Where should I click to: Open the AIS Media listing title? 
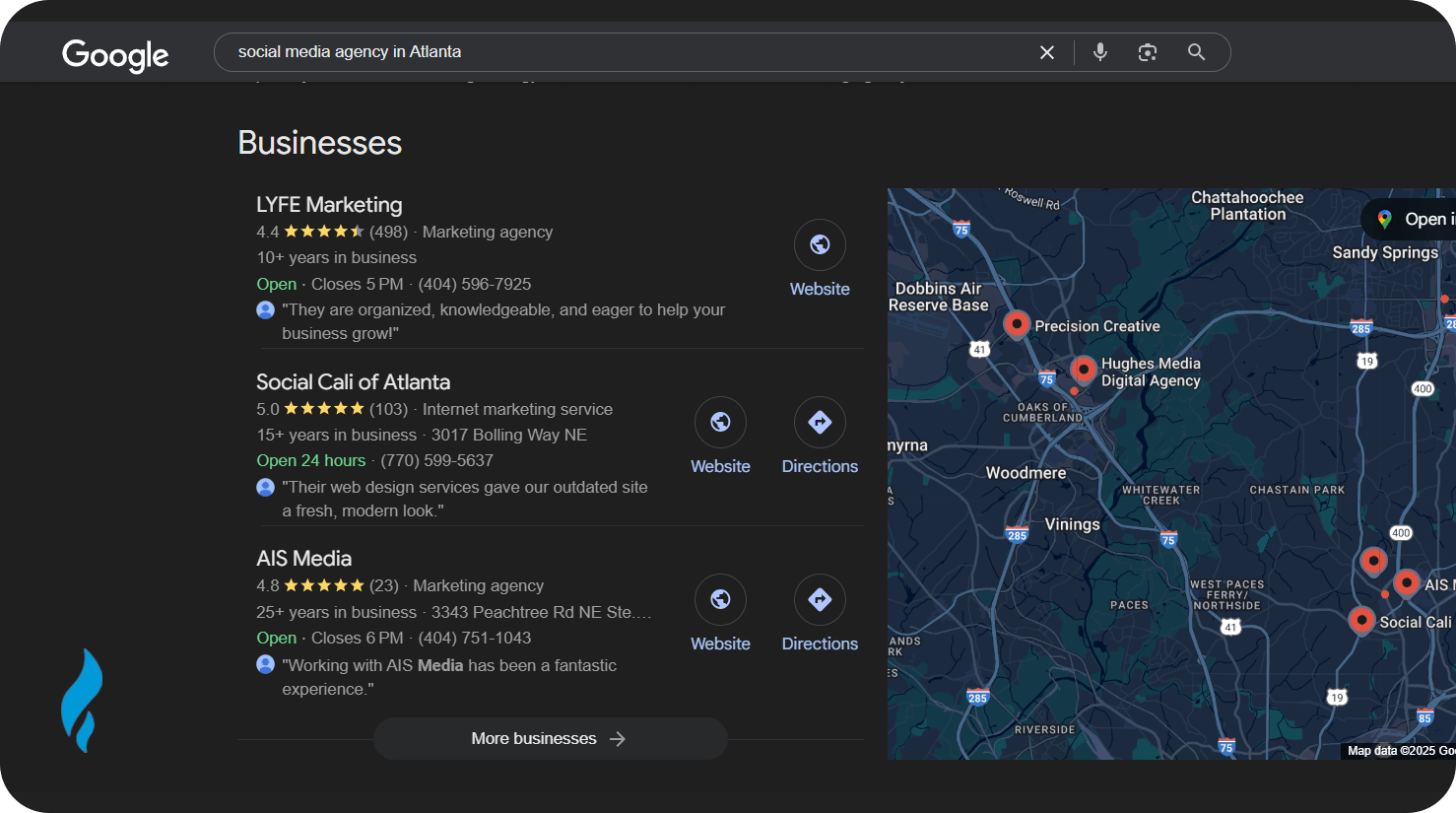[x=303, y=559]
